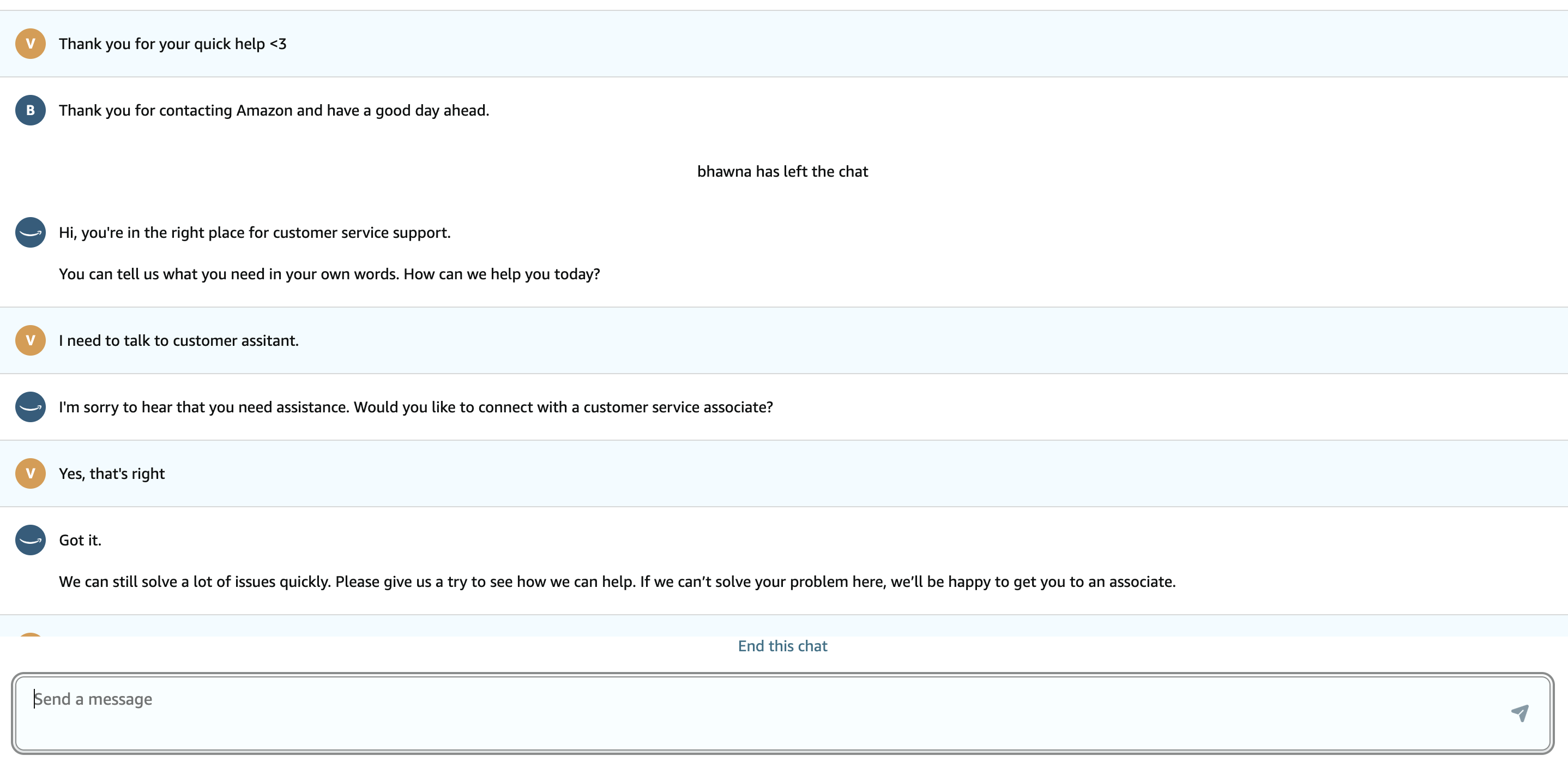
Task: Click V avatar next to customer assitant message
Action: pyautogui.click(x=31, y=340)
